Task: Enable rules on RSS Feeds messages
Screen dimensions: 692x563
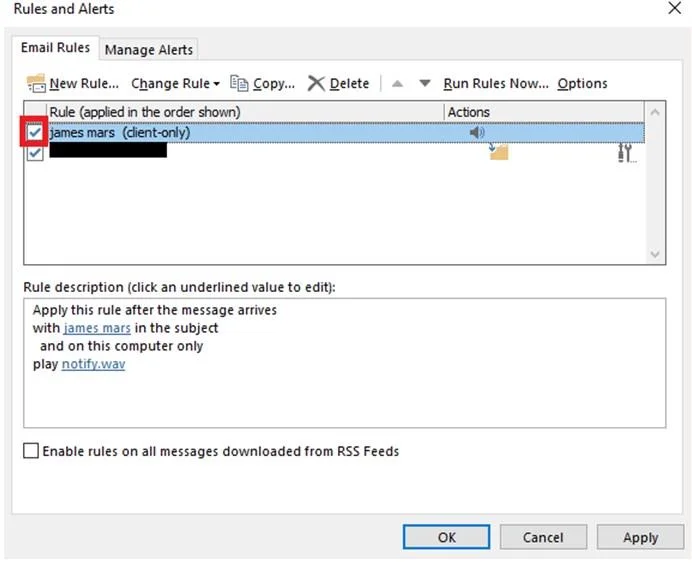Action: tap(31, 450)
